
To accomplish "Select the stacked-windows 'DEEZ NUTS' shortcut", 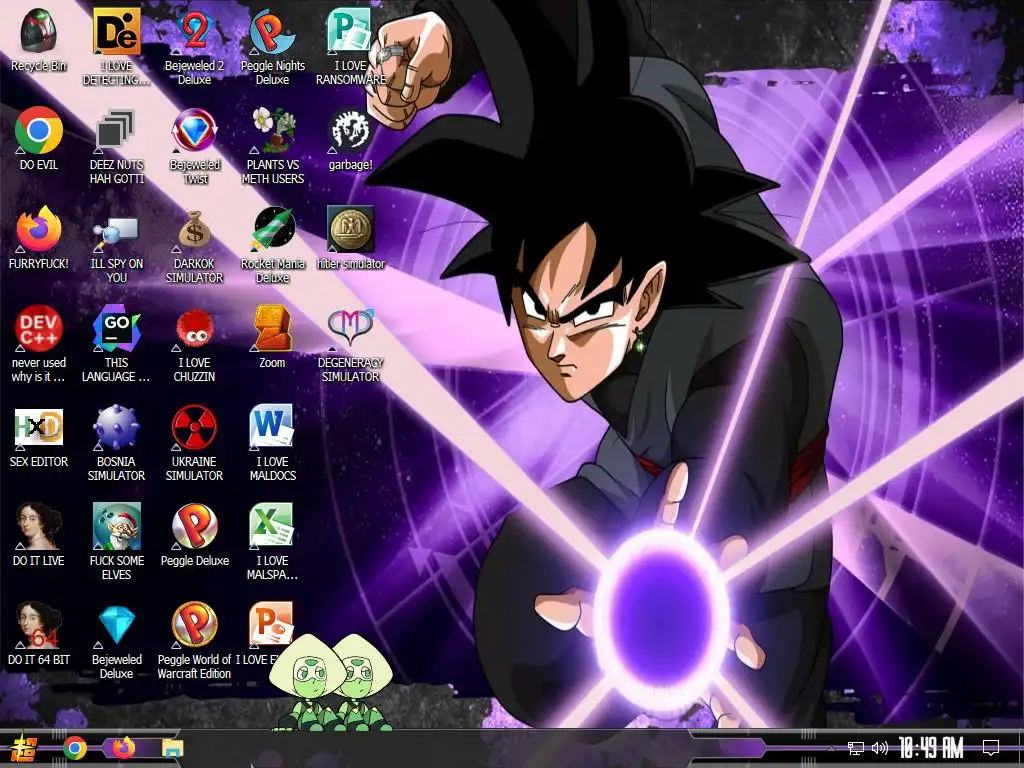I will tap(116, 146).
